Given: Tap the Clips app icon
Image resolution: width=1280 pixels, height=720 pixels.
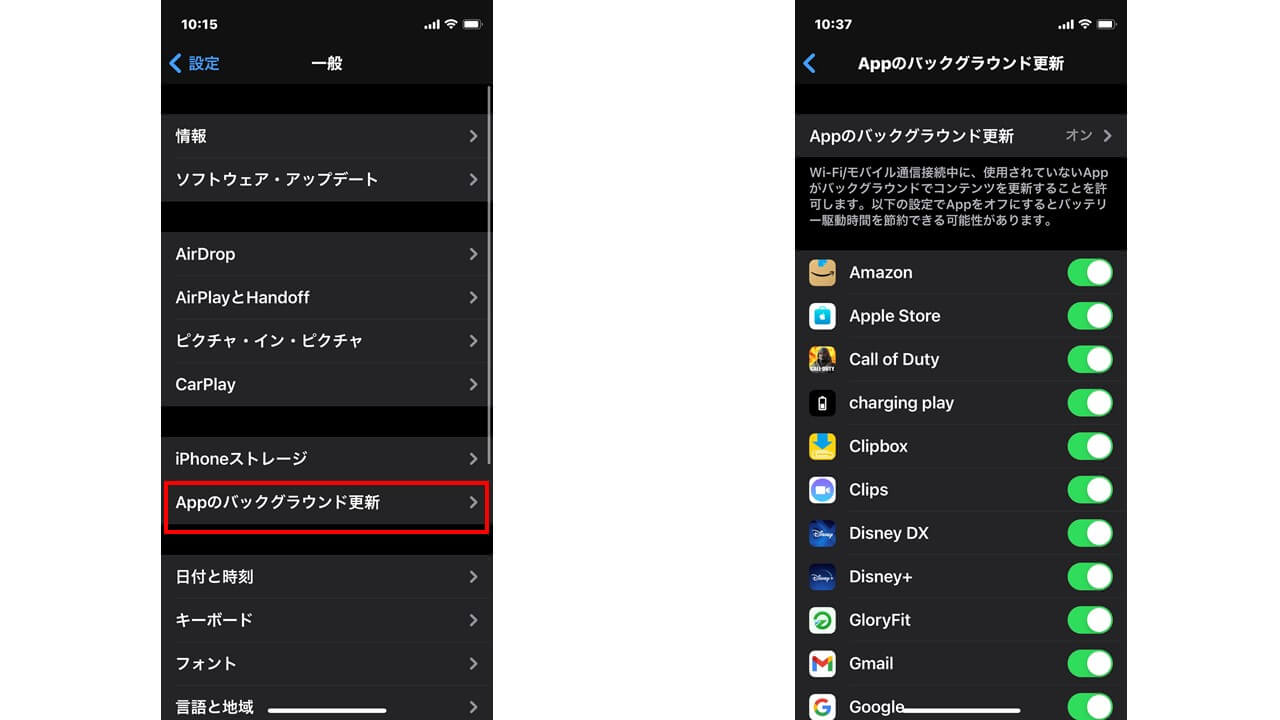Looking at the screenshot, I should point(822,490).
